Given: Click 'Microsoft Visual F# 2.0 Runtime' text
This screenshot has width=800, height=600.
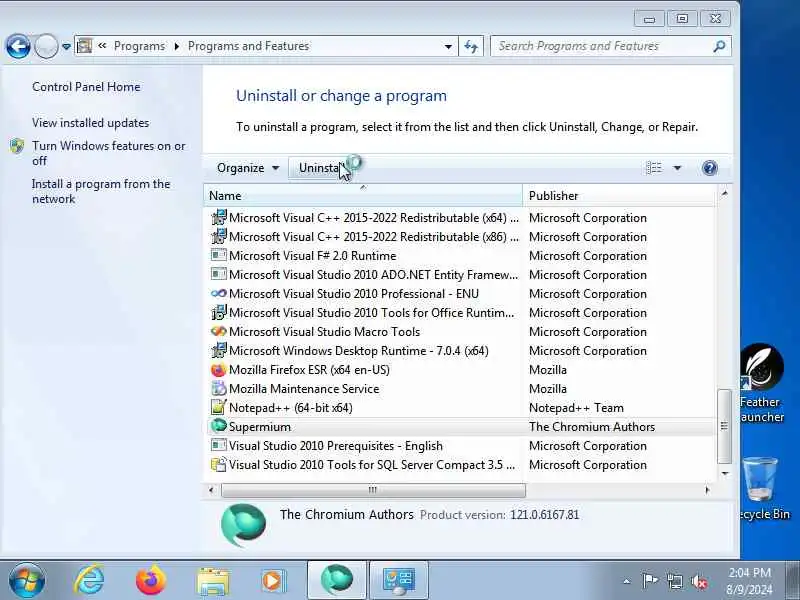Looking at the screenshot, I should click(x=312, y=256).
